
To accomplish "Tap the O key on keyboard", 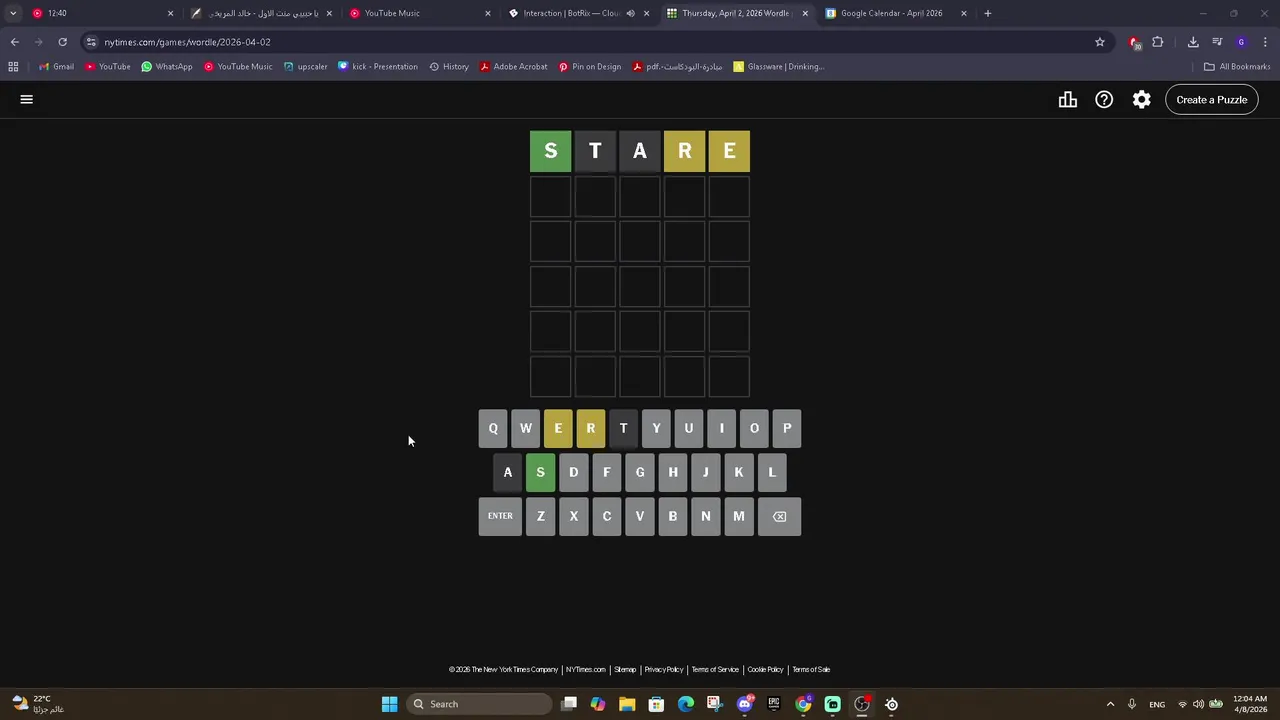I will (x=754, y=428).
